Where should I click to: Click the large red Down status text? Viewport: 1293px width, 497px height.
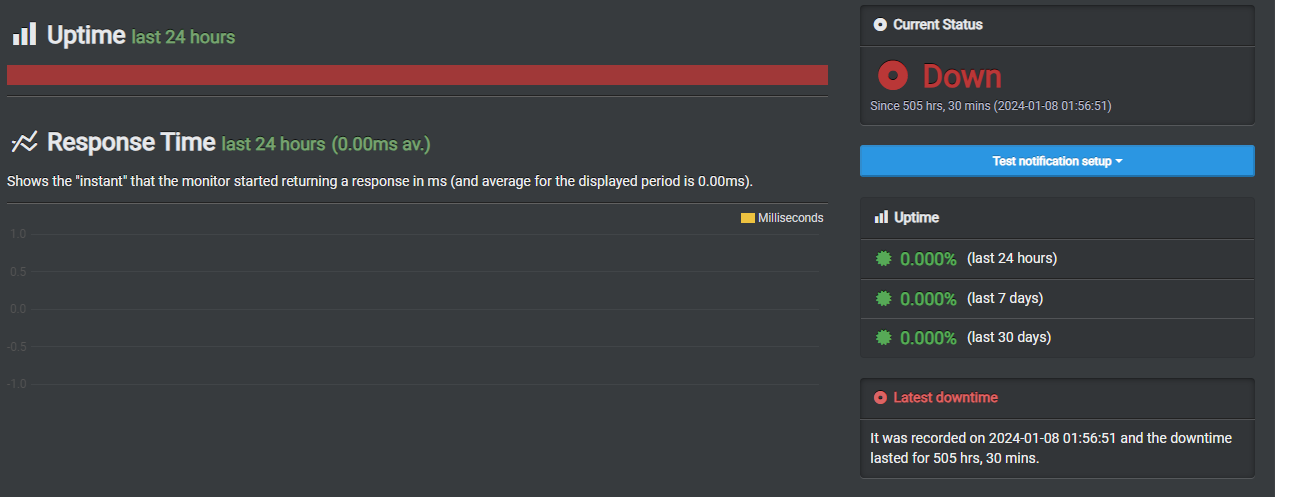click(962, 76)
